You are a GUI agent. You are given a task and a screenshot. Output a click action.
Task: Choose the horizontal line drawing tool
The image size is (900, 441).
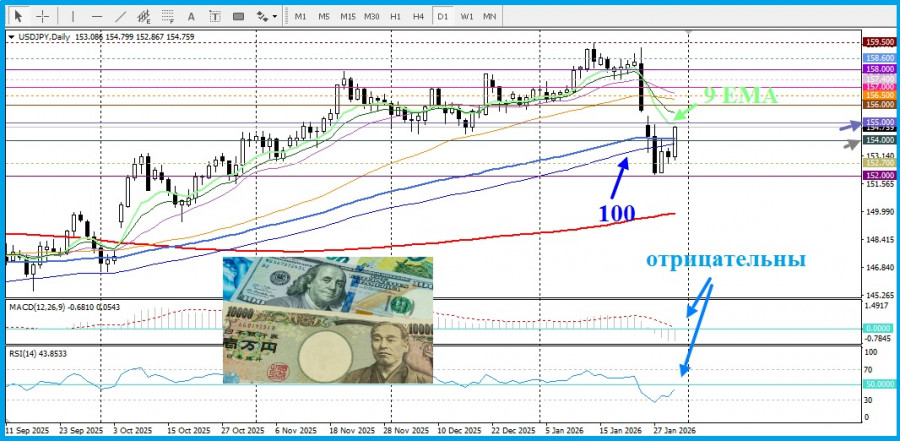point(97,16)
